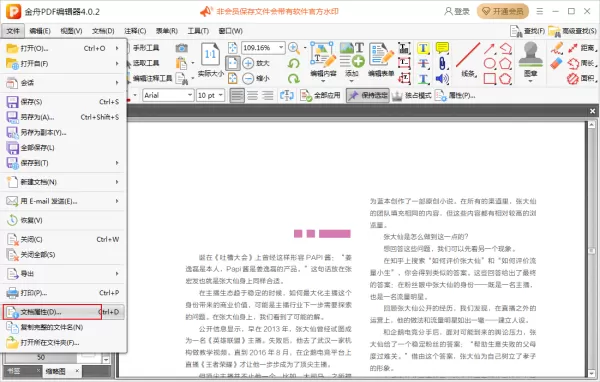Open the Arial font dropdown

coord(190,95)
